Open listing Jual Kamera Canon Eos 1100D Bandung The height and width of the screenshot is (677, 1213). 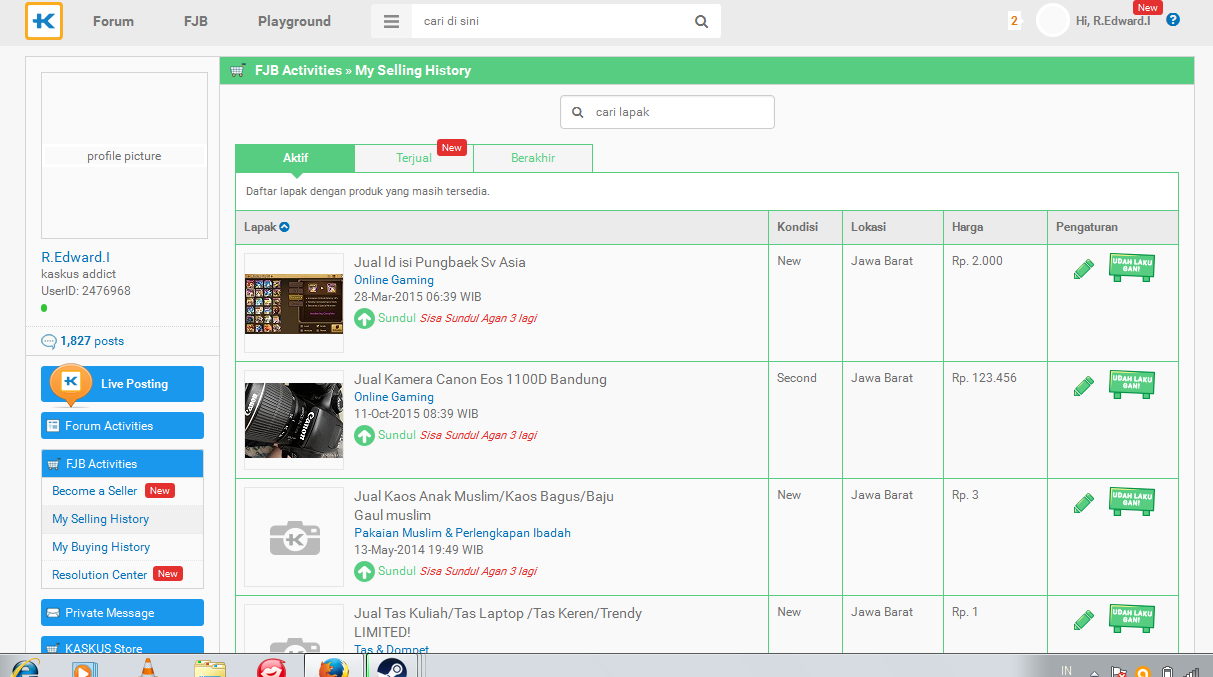click(x=480, y=379)
